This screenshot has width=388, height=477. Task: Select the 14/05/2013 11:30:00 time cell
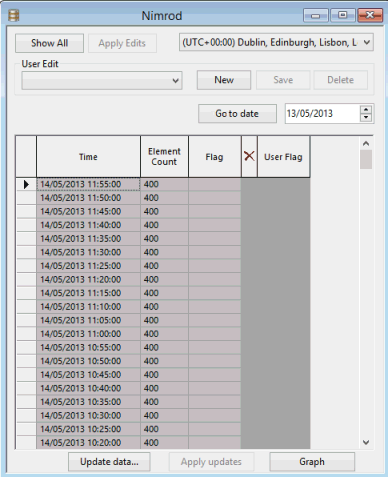pyautogui.click(x=88, y=252)
